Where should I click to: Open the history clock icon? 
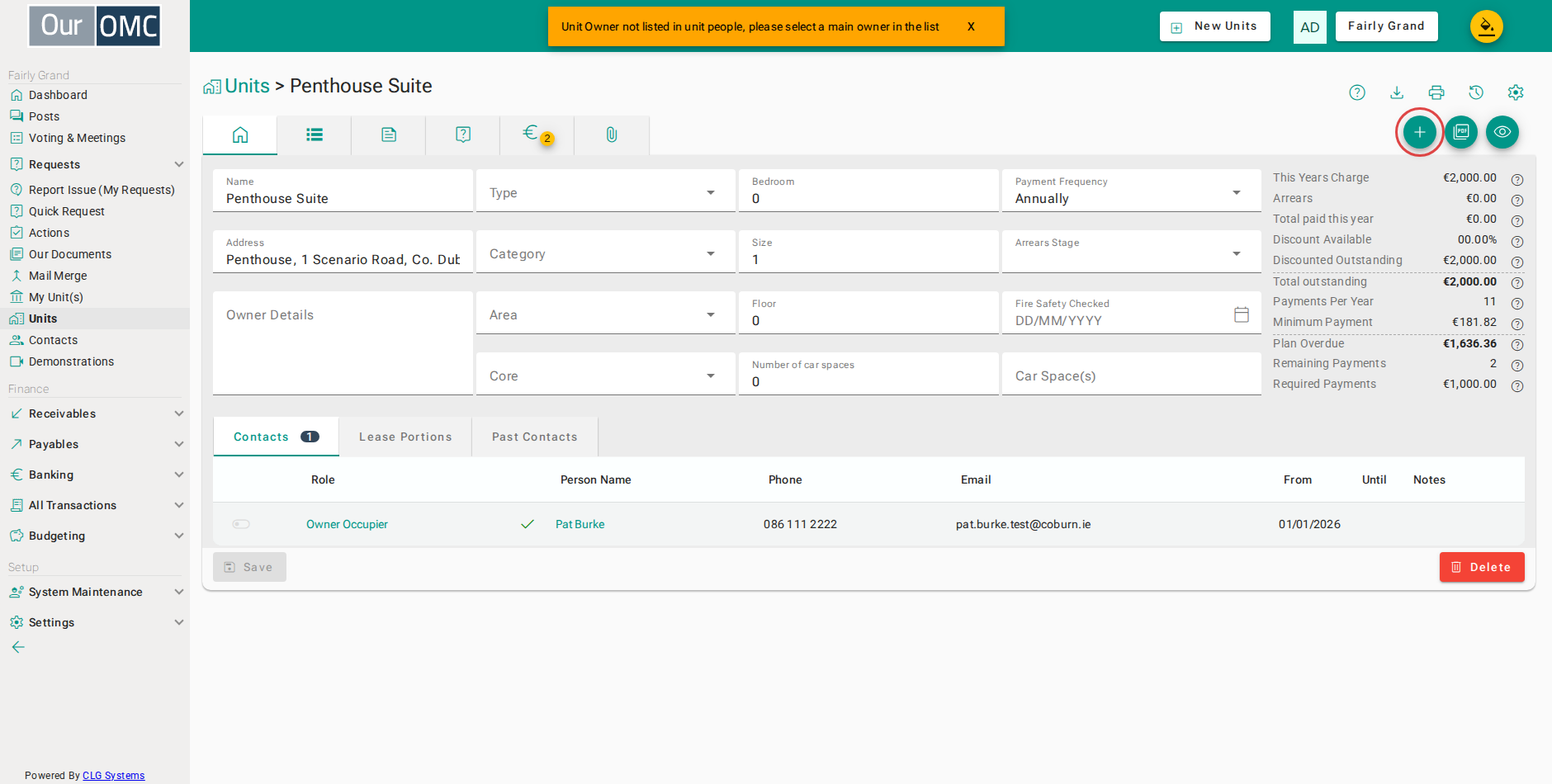(1476, 92)
